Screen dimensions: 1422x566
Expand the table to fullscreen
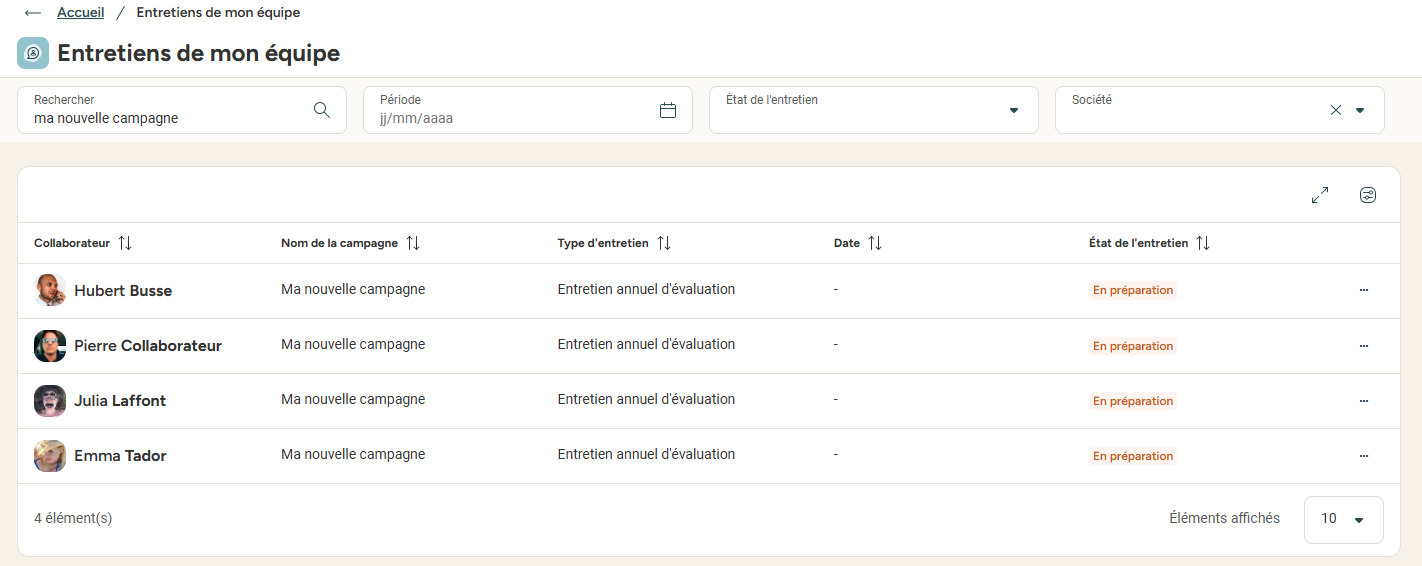[x=1320, y=195]
